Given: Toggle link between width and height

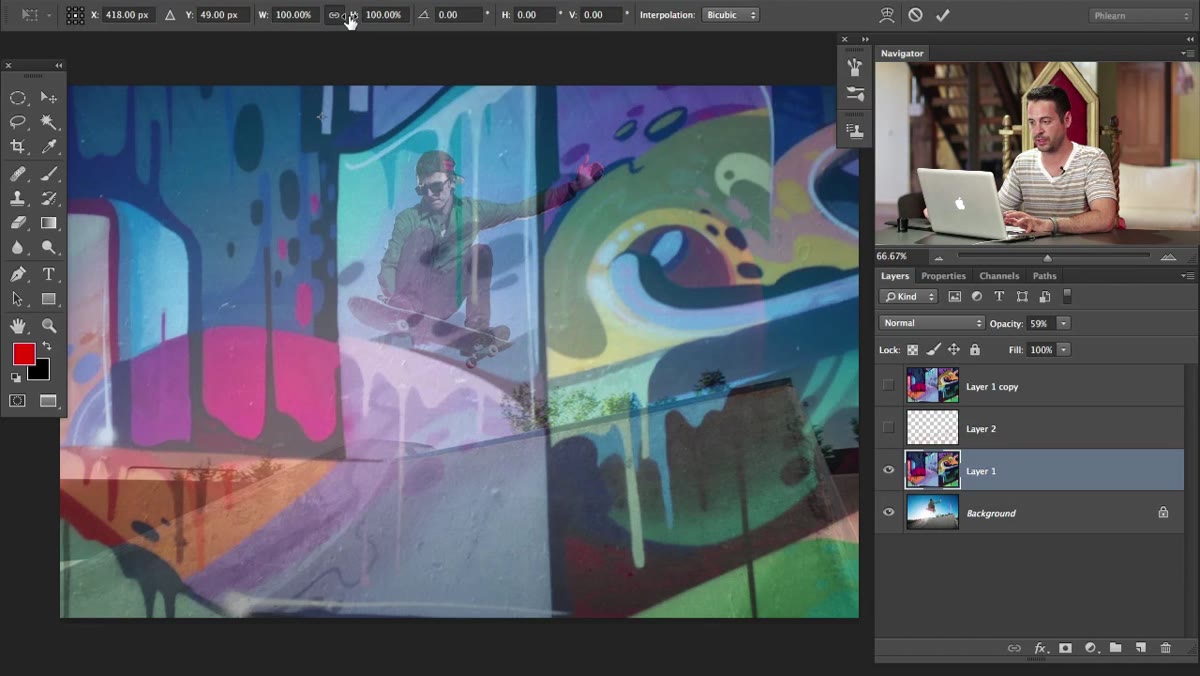Looking at the screenshot, I should [335, 15].
